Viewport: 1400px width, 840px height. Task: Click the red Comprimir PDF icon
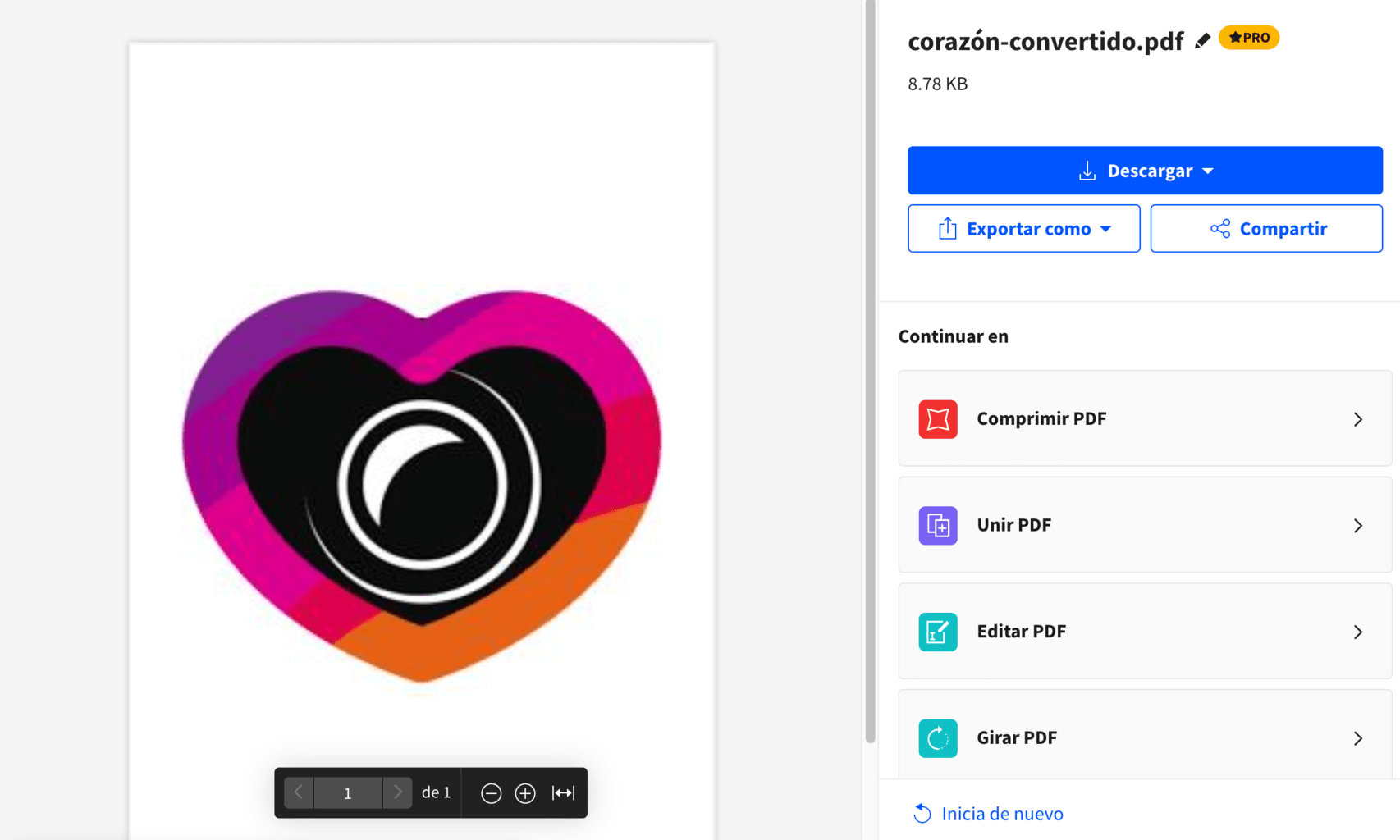(938, 419)
